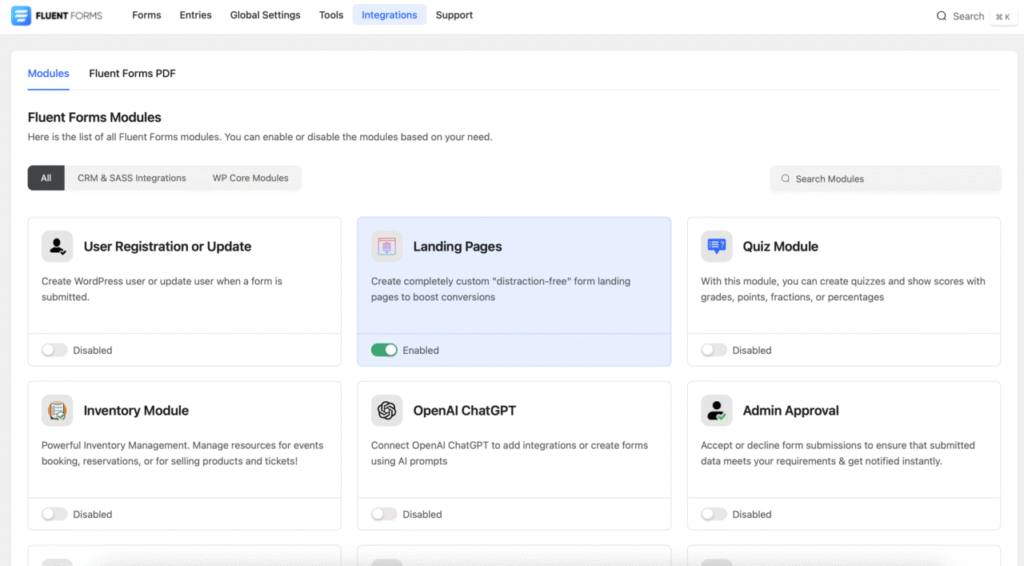Click the Inventory Module card title
The height and width of the screenshot is (566, 1024).
coord(136,410)
